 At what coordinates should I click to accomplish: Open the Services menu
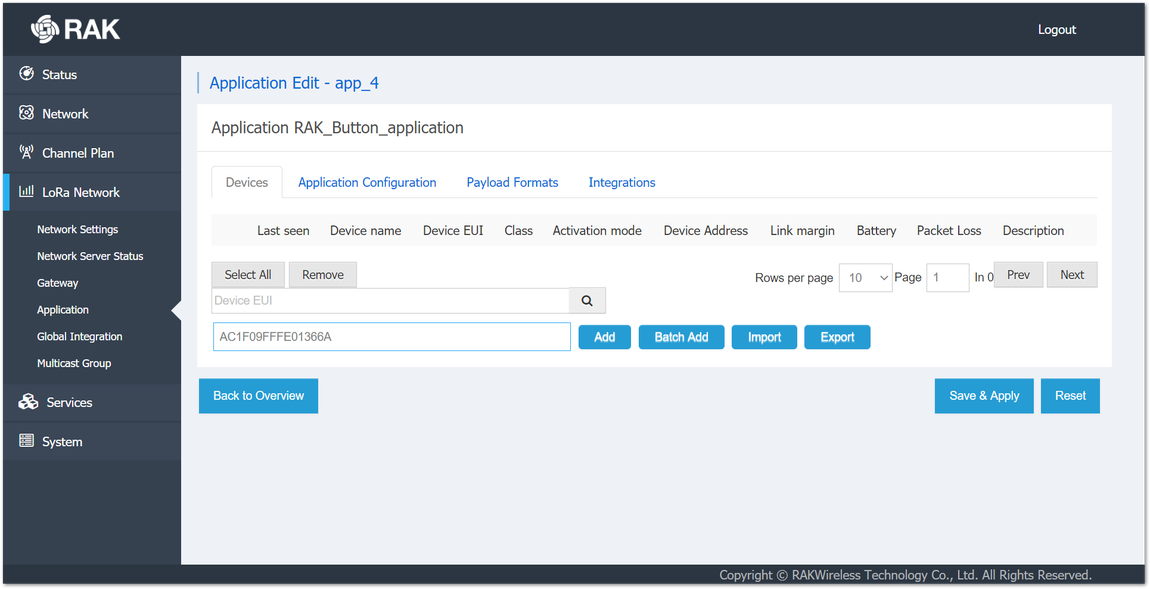coord(92,403)
